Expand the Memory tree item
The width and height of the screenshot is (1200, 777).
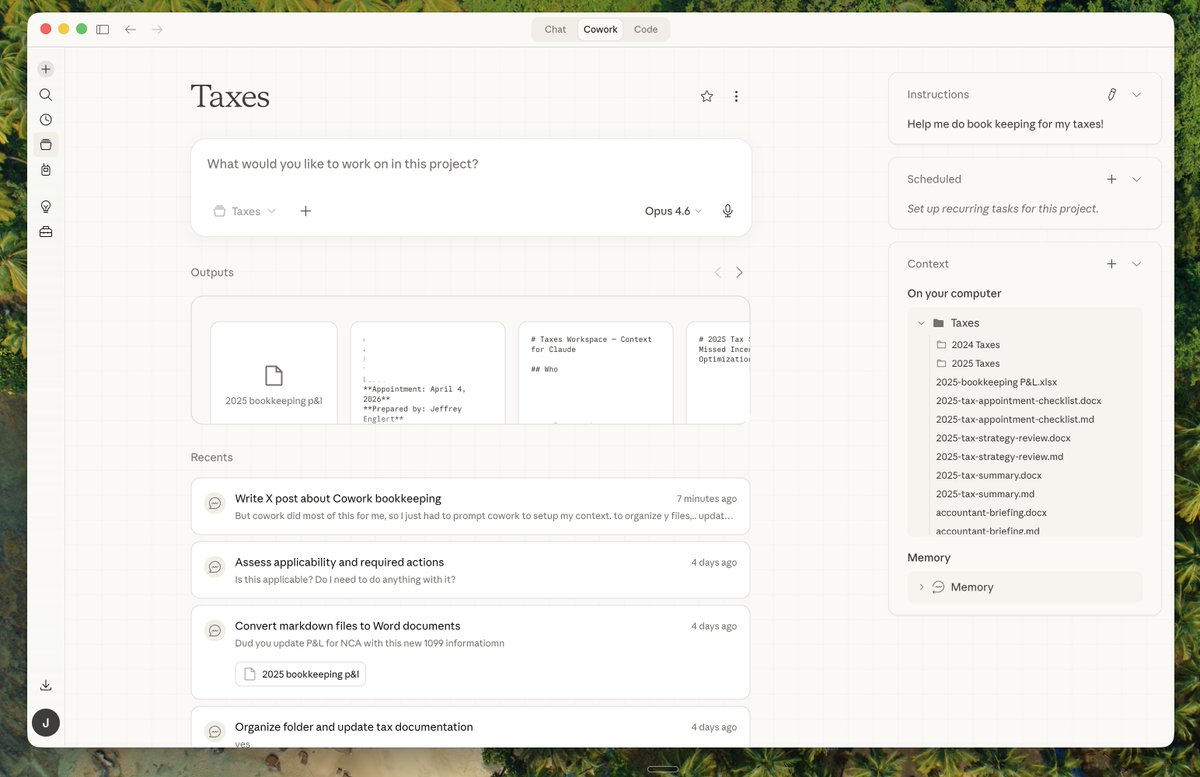pyautogui.click(x=921, y=587)
